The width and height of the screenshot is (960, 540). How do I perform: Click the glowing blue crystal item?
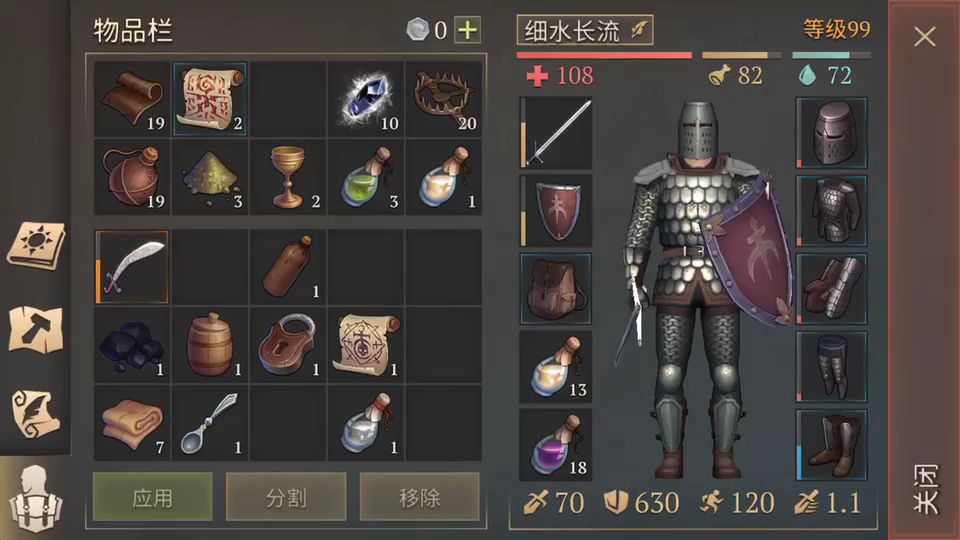[366, 99]
